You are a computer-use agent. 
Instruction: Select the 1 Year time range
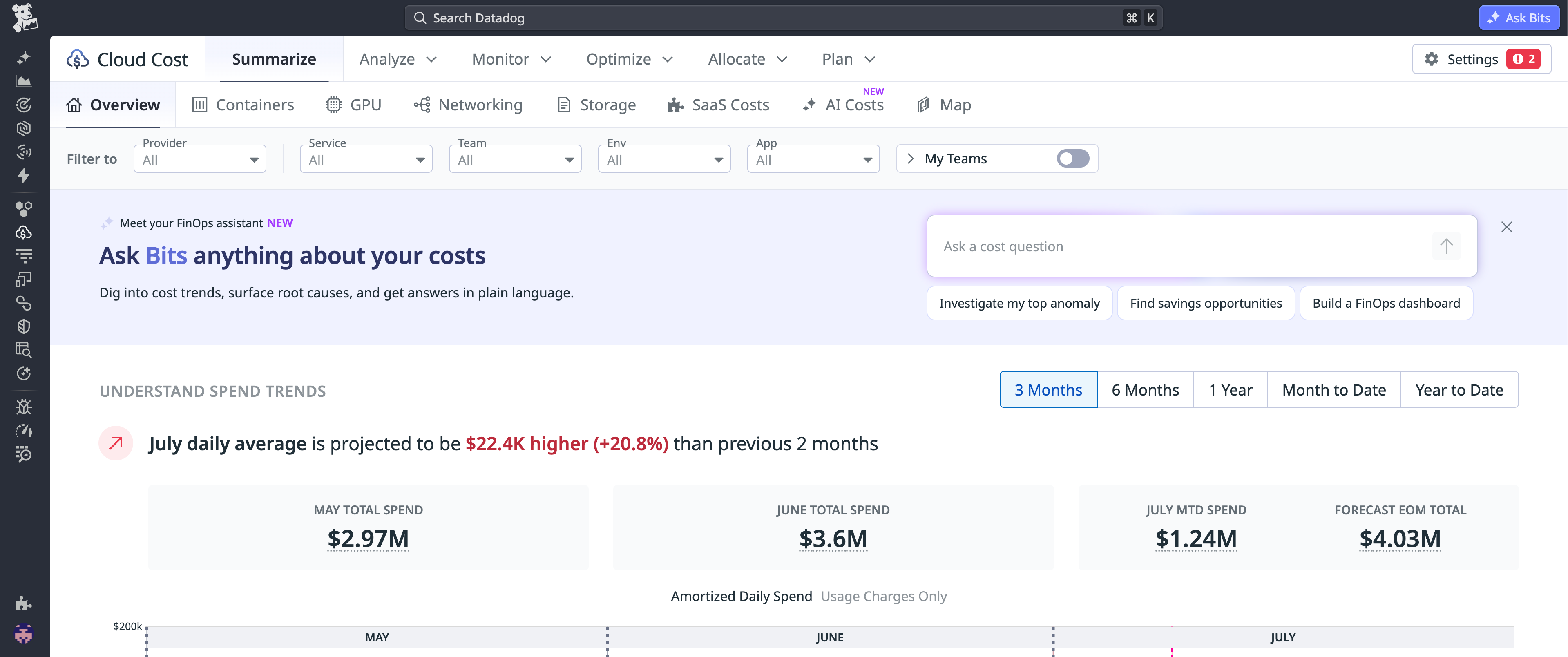point(1230,390)
